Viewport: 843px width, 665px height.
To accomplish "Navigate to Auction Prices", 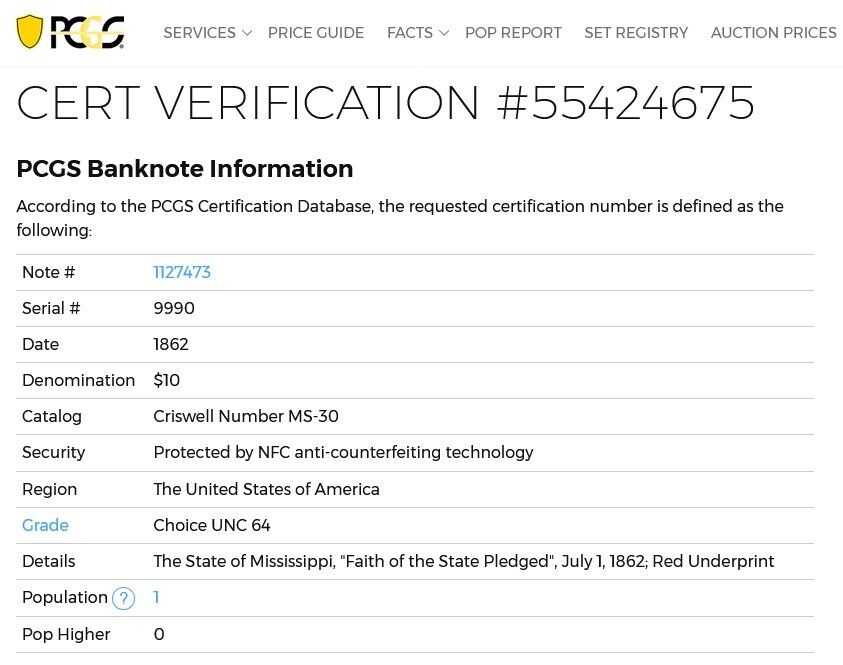I will (x=774, y=33).
